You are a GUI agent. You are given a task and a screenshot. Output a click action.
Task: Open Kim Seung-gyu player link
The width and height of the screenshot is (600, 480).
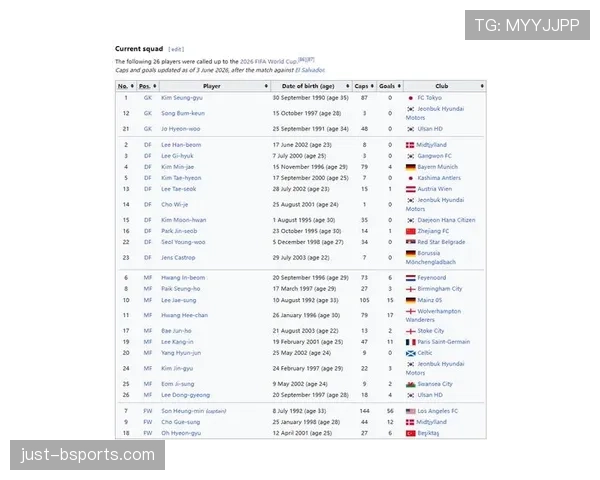(182, 98)
